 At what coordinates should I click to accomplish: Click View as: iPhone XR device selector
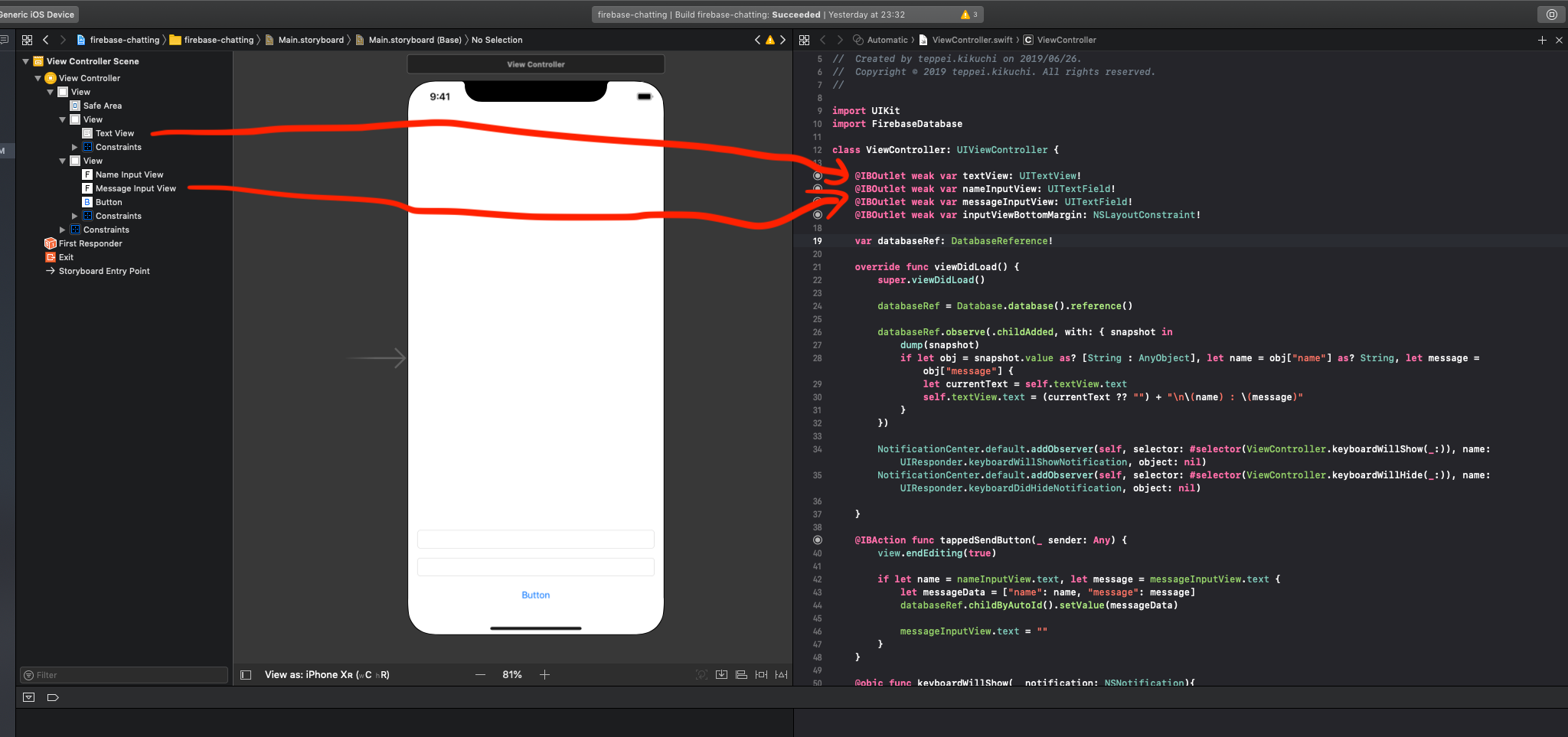point(327,674)
